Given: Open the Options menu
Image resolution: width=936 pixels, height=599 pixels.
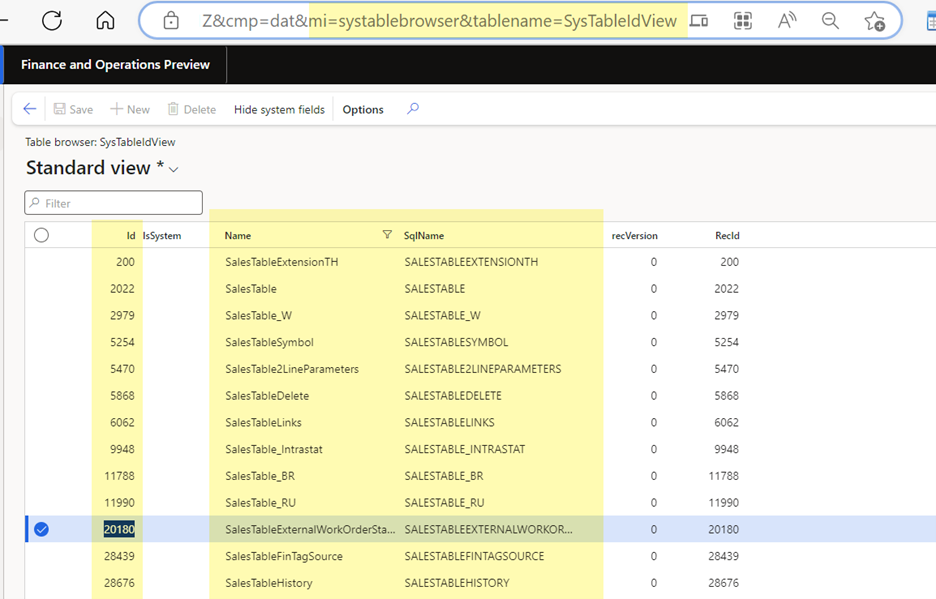Looking at the screenshot, I should pos(363,110).
